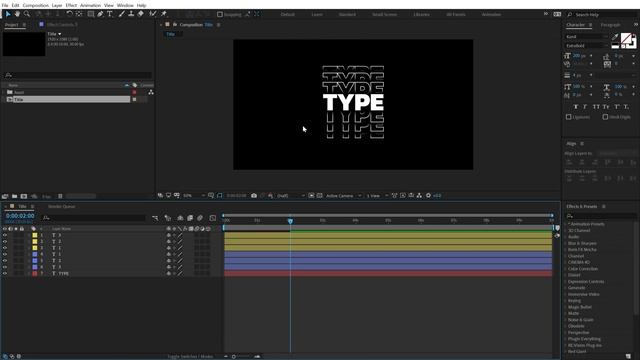640x360 pixels.
Task: Open the Effect menu
Action: click(x=71, y=5)
